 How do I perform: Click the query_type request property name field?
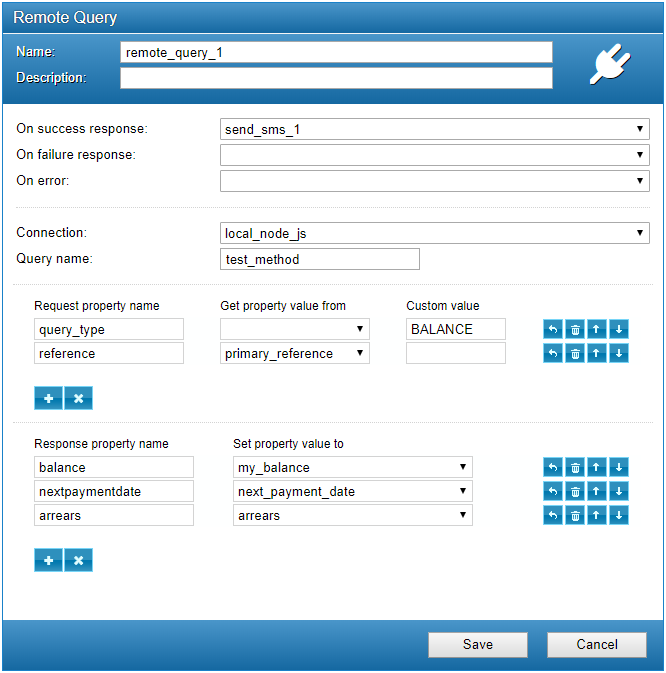[x=109, y=329]
